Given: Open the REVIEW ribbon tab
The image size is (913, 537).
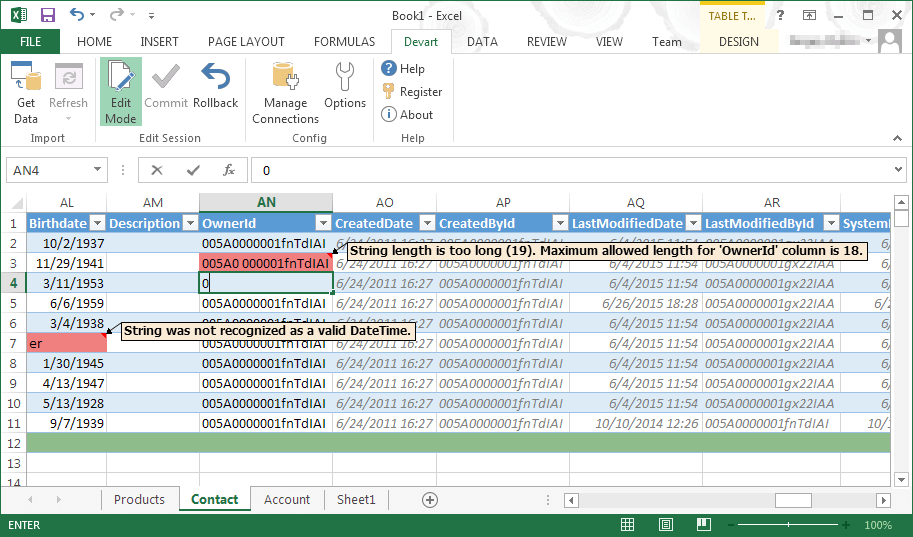Looking at the screenshot, I should pos(546,41).
